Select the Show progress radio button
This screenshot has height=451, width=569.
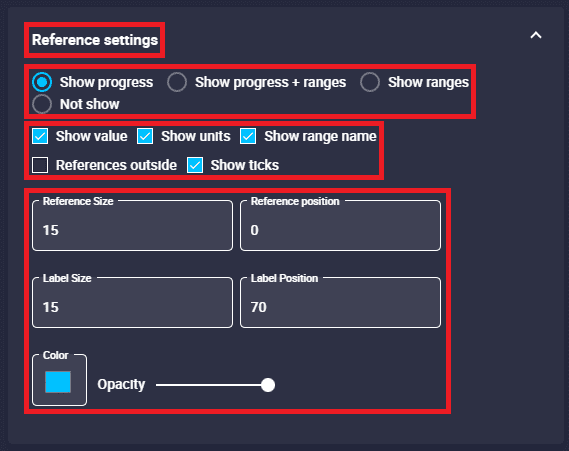(x=42, y=82)
